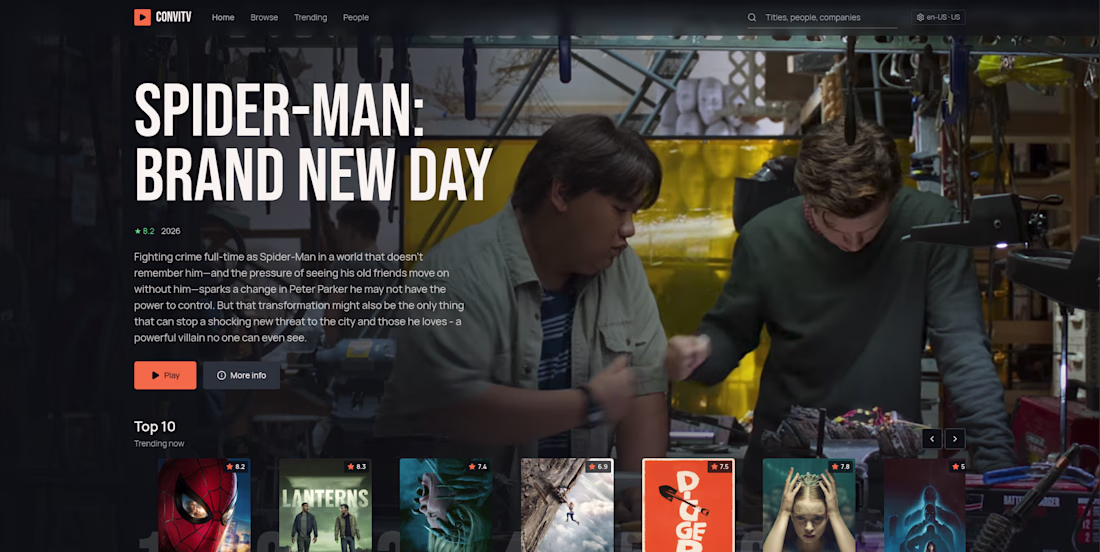Open the cliff climber poster rated 6.9
This screenshot has width=1100, height=552.
[x=567, y=505]
